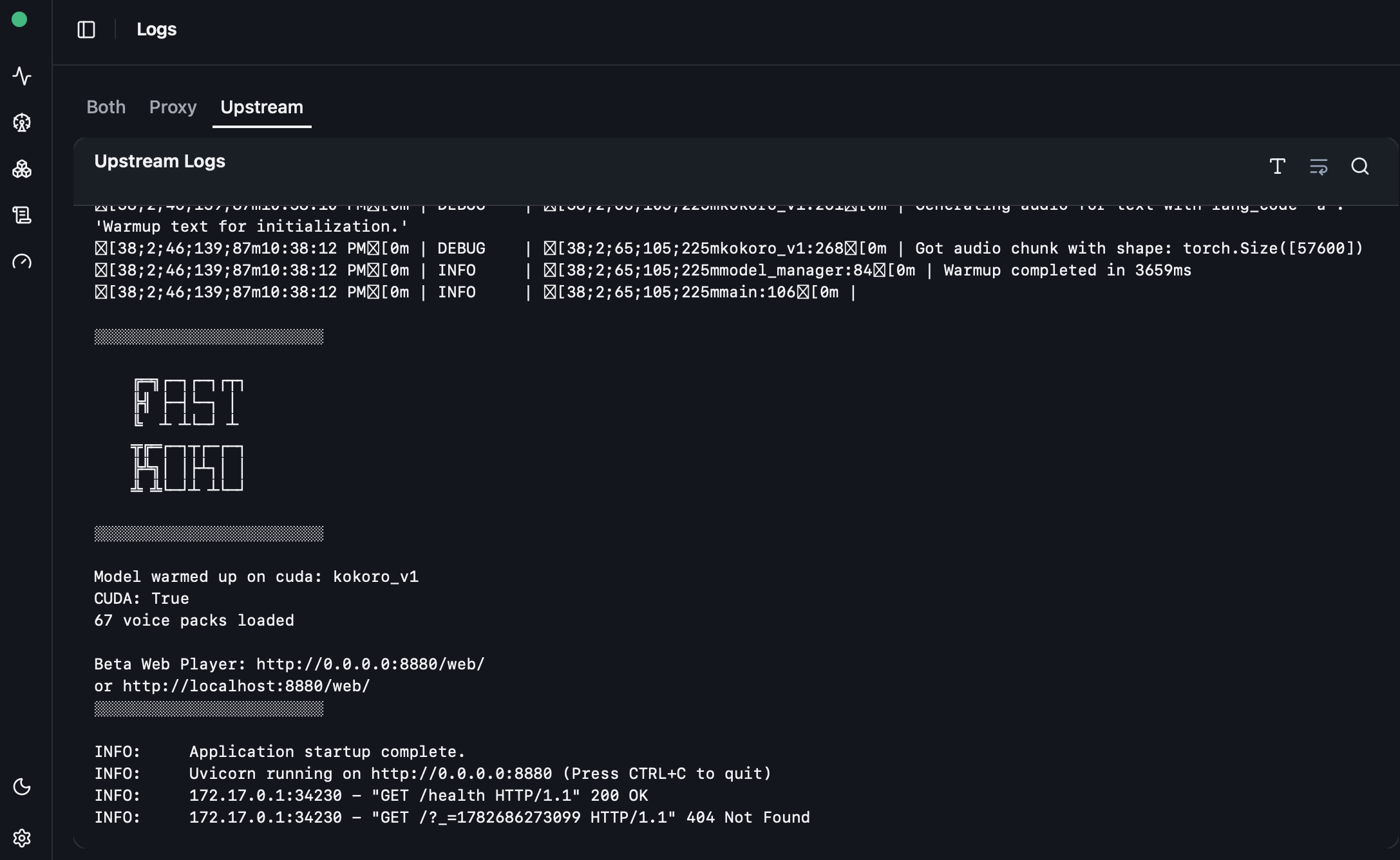
Task: Open Settings via the gear icon
Action: pyautogui.click(x=22, y=838)
